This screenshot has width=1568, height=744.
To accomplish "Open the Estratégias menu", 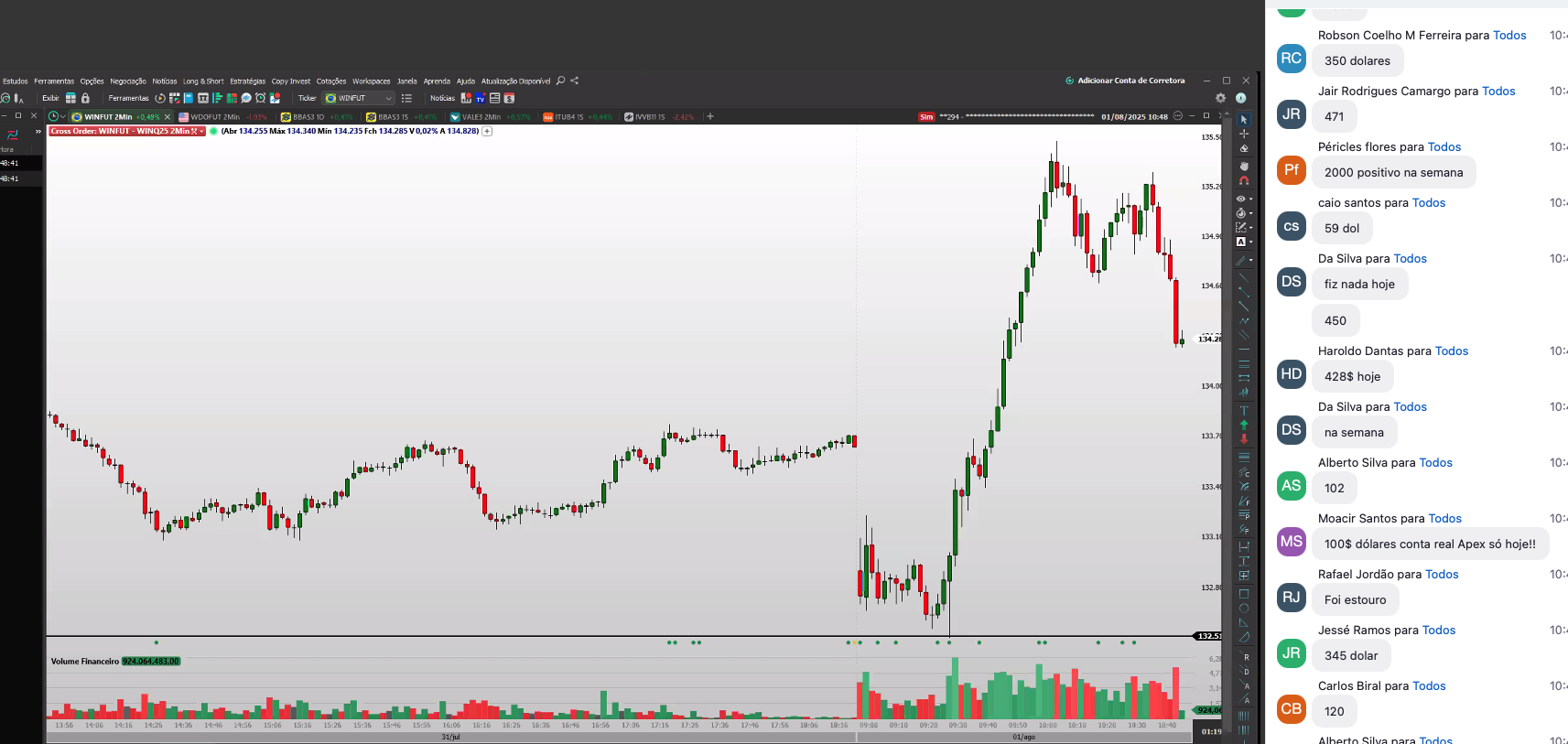I will click(x=247, y=81).
